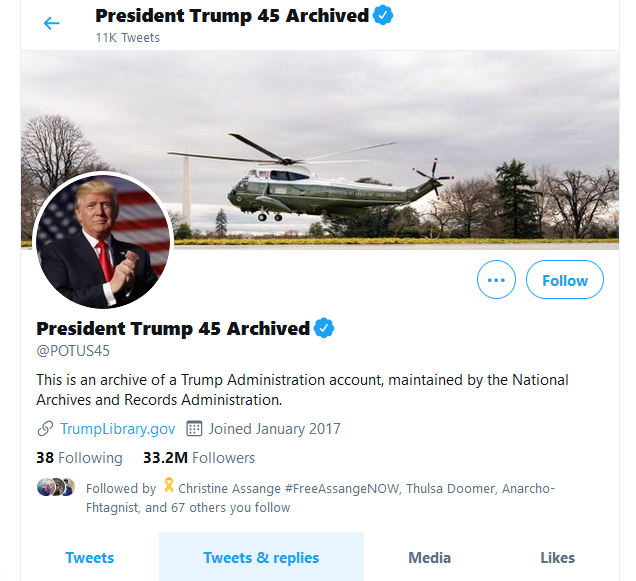Click the verified badge beside the profile name

[324, 328]
